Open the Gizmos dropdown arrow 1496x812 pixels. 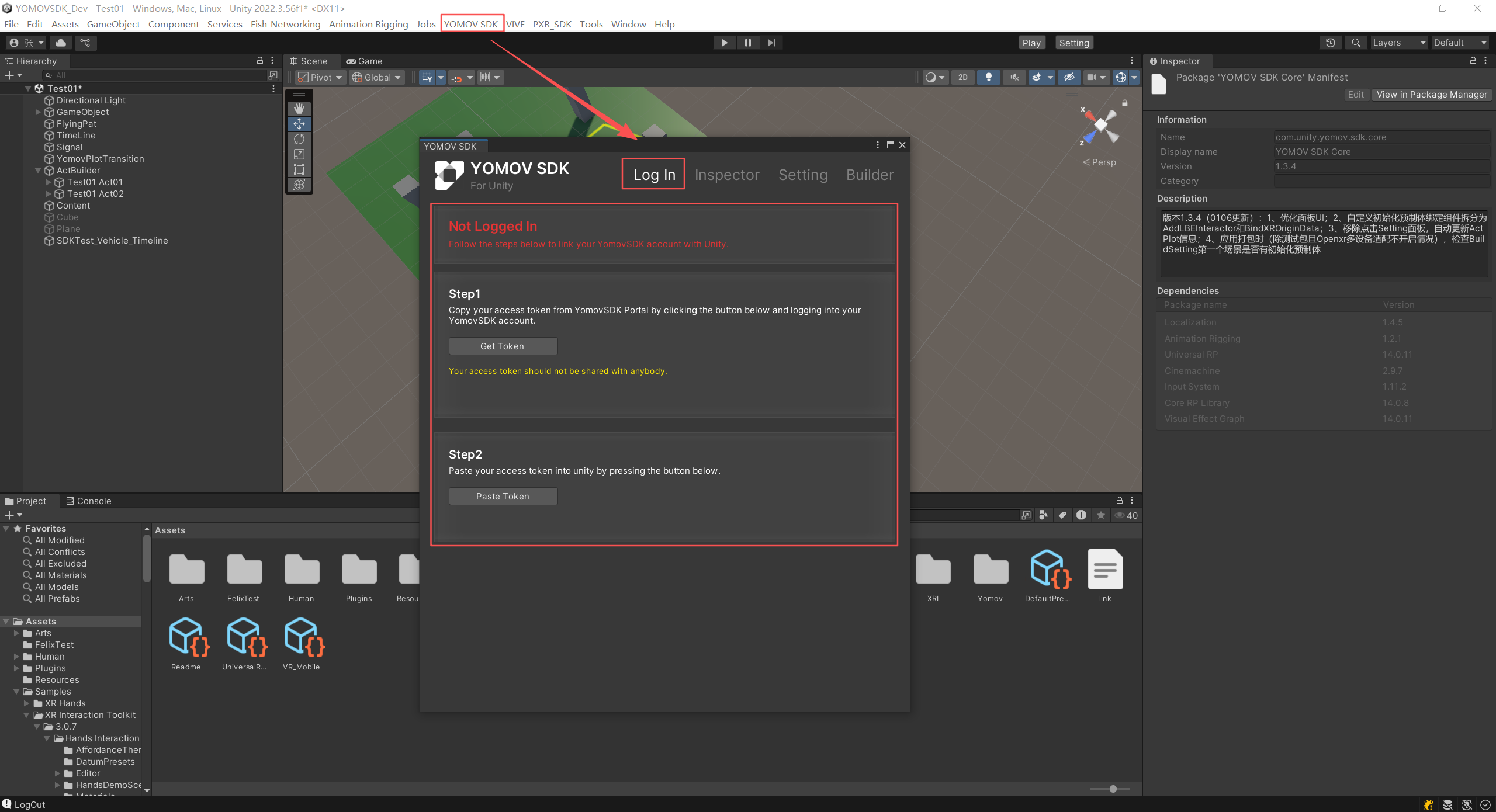(x=1134, y=77)
